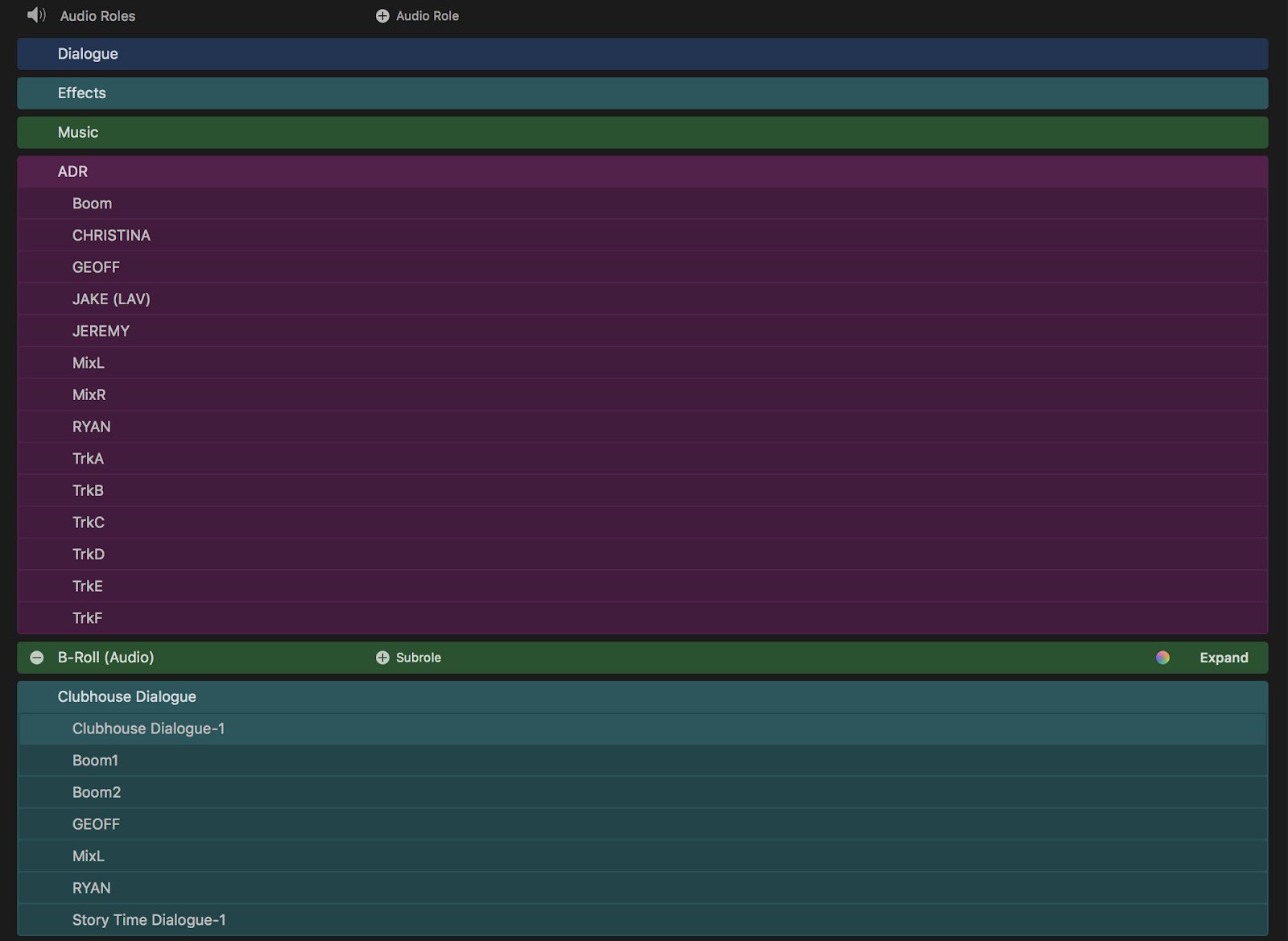Select GEOFF subrole in the ADR group

click(642, 267)
